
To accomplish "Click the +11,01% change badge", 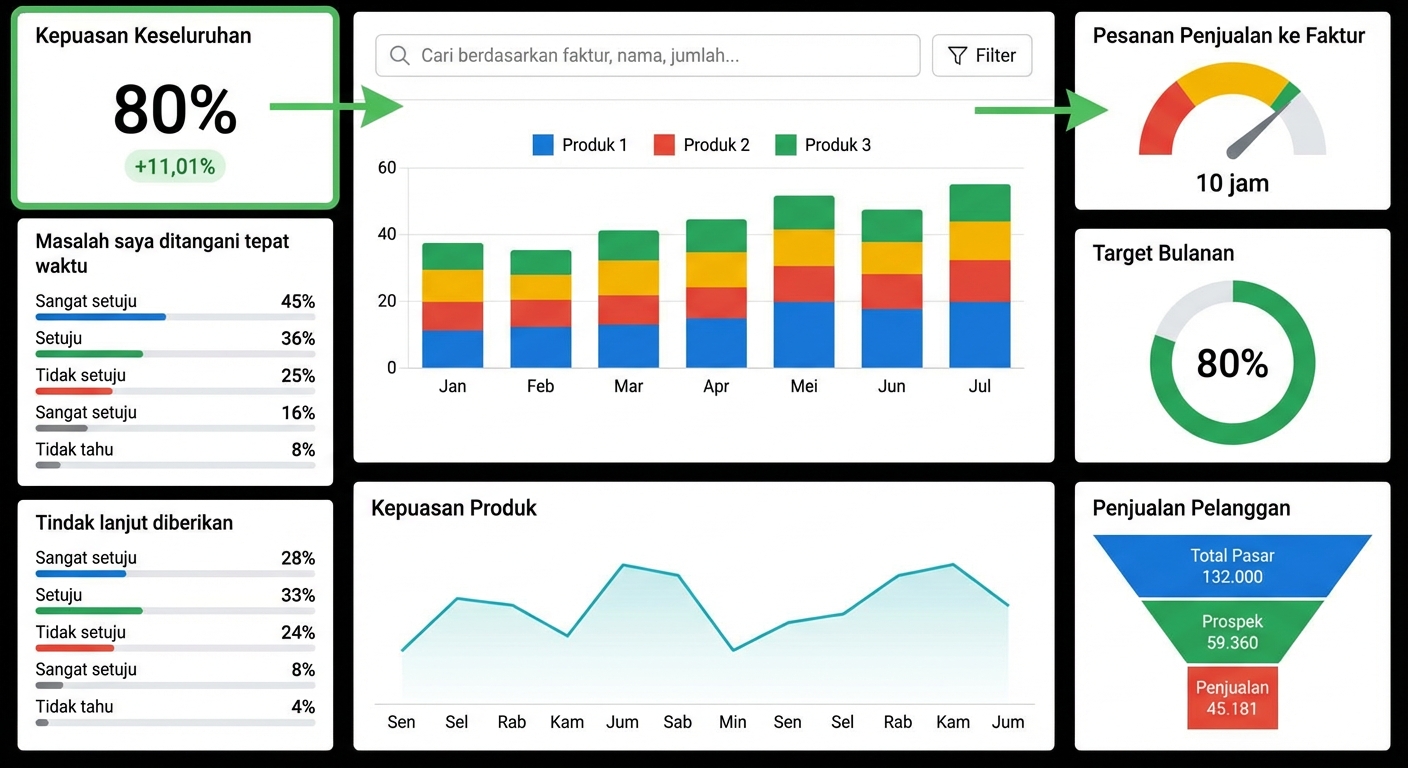I will tap(175, 167).
